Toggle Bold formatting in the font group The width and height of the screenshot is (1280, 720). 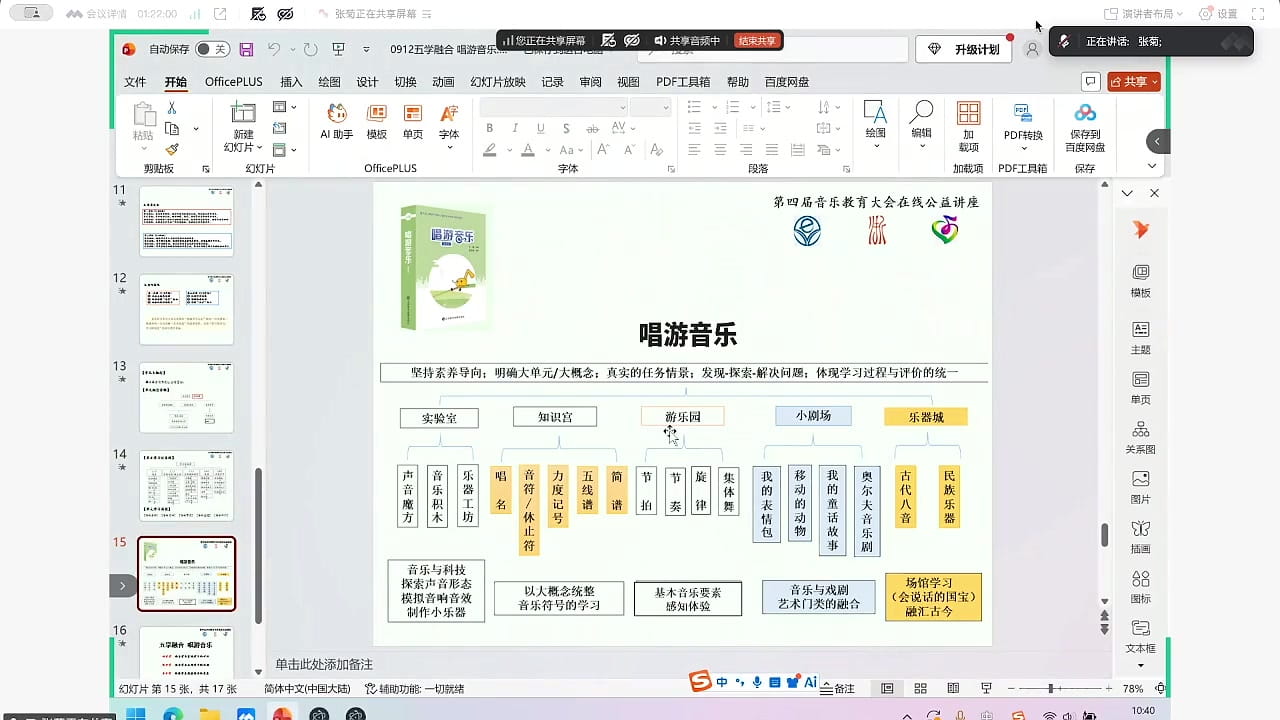(x=489, y=128)
